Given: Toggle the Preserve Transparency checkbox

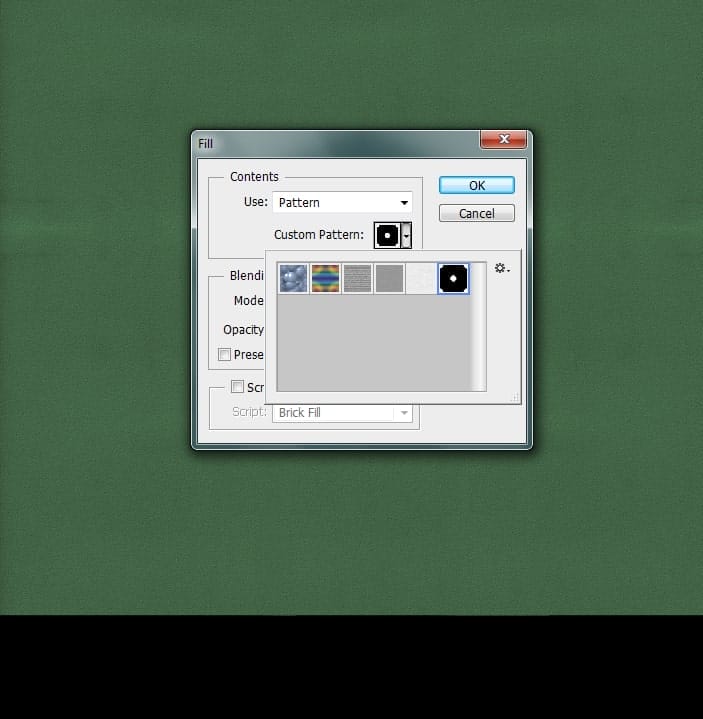Looking at the screenshot, I should (225, 354).
